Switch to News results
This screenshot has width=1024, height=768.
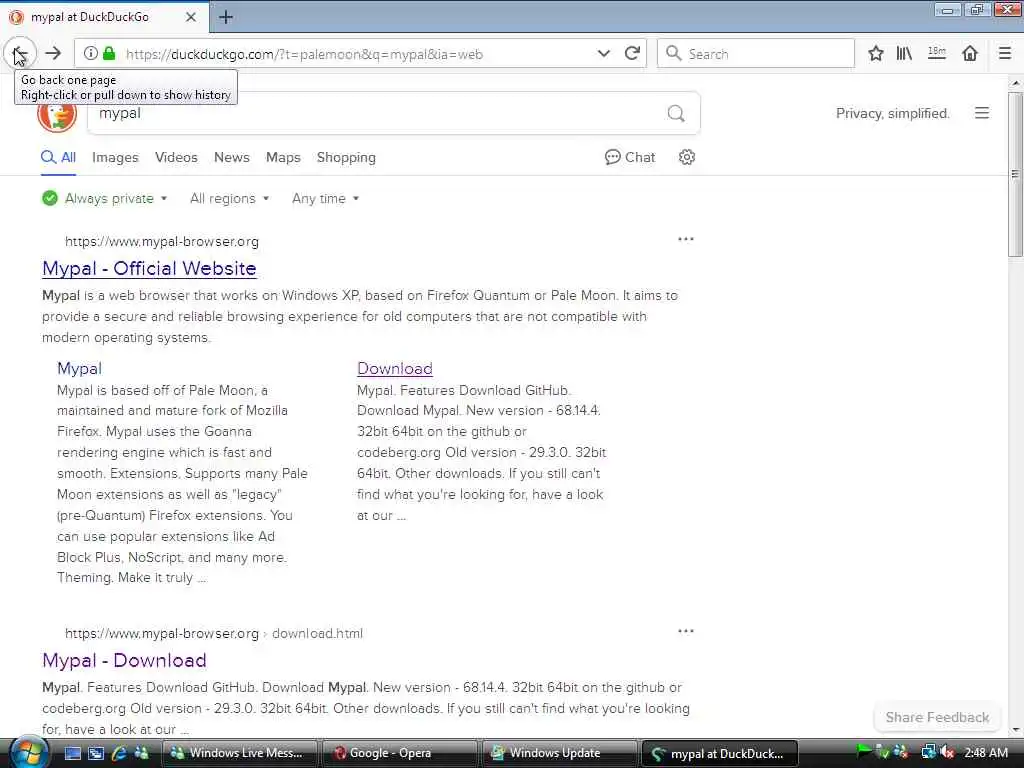232,157
